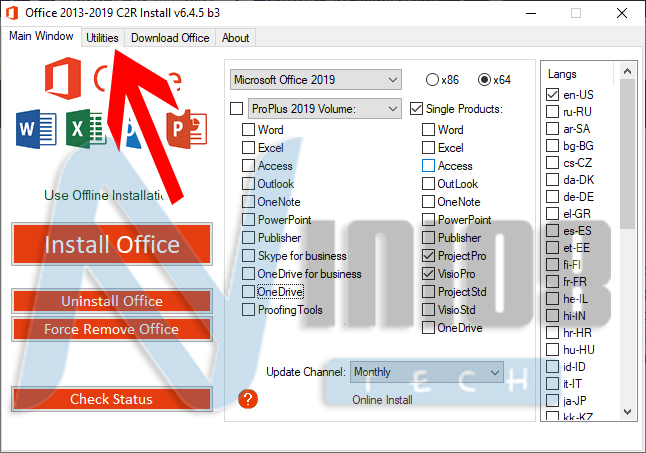Enable the ProPlus 2019 Volume checkbox
The image size is (646, 453).
pos(236,109)
